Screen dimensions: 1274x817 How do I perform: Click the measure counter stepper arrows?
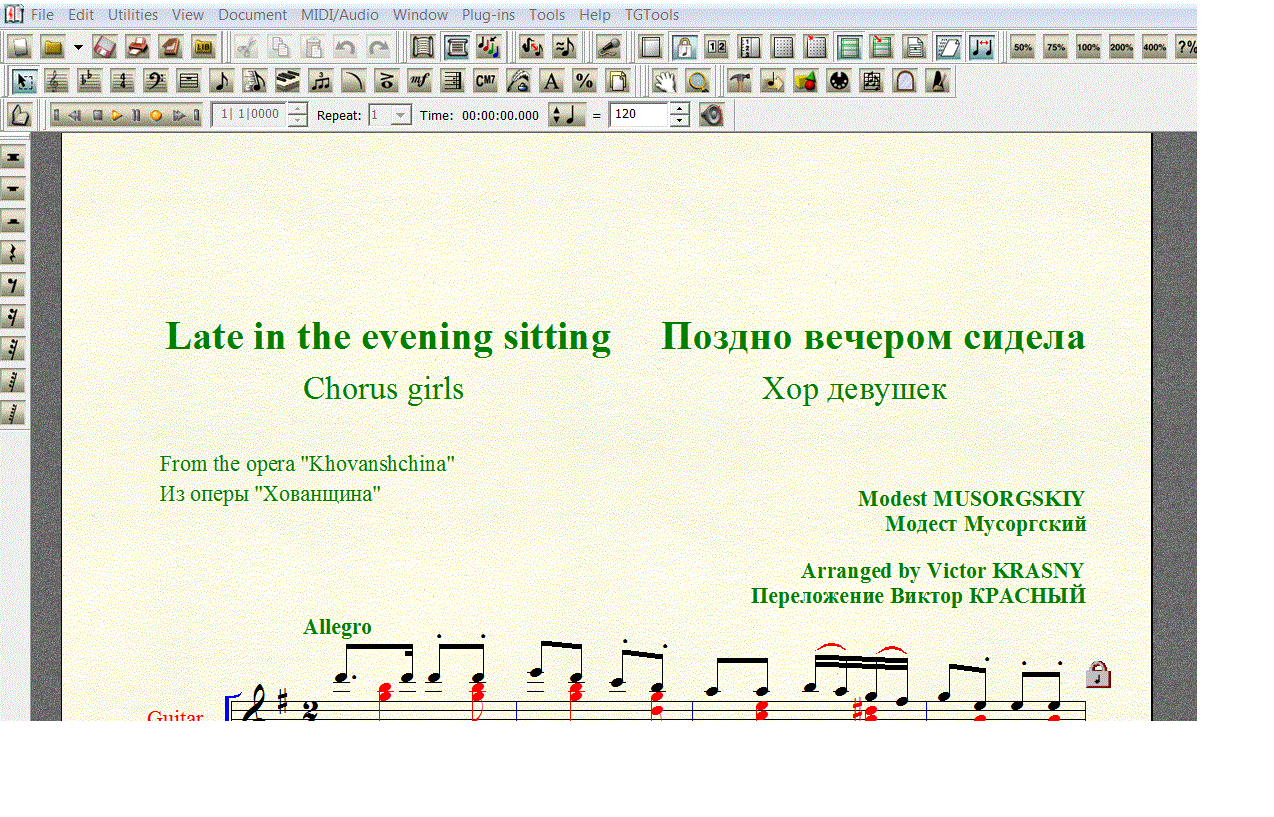(298, 115)
